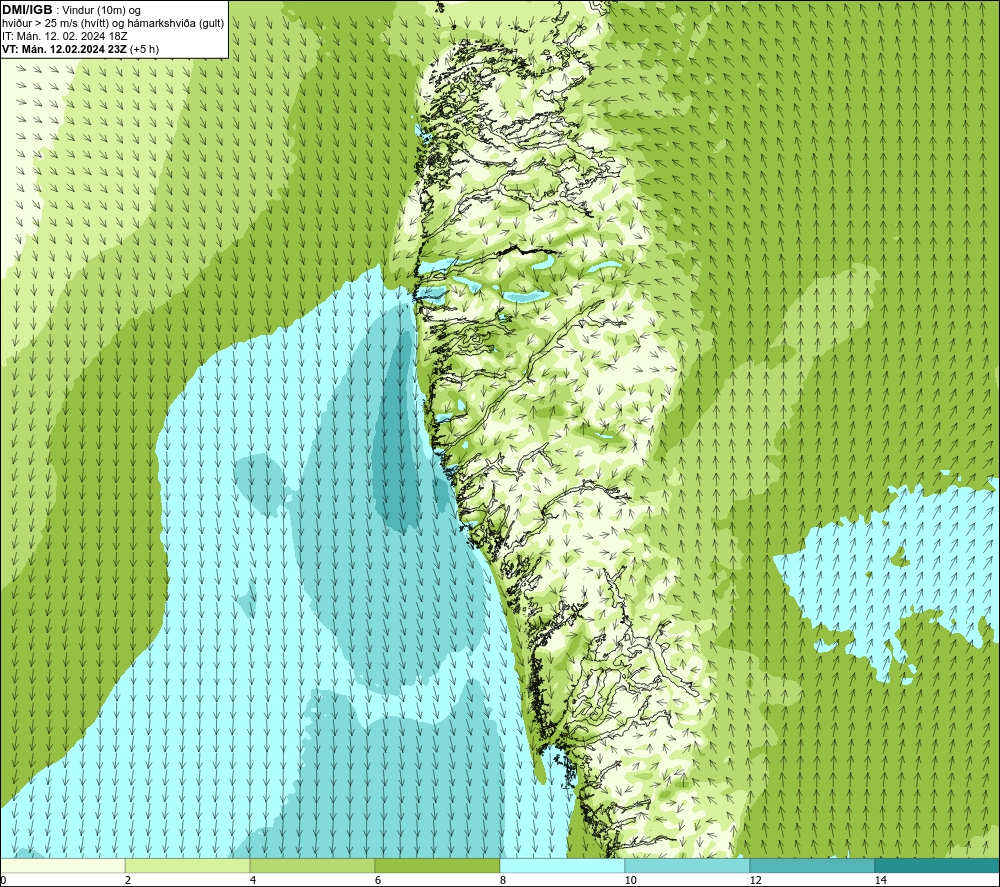Viewport: 1000px width, 887px height.
Task: Click the '6' label on the wind scale
Action: pyautogui.click(x=378, y=880)
